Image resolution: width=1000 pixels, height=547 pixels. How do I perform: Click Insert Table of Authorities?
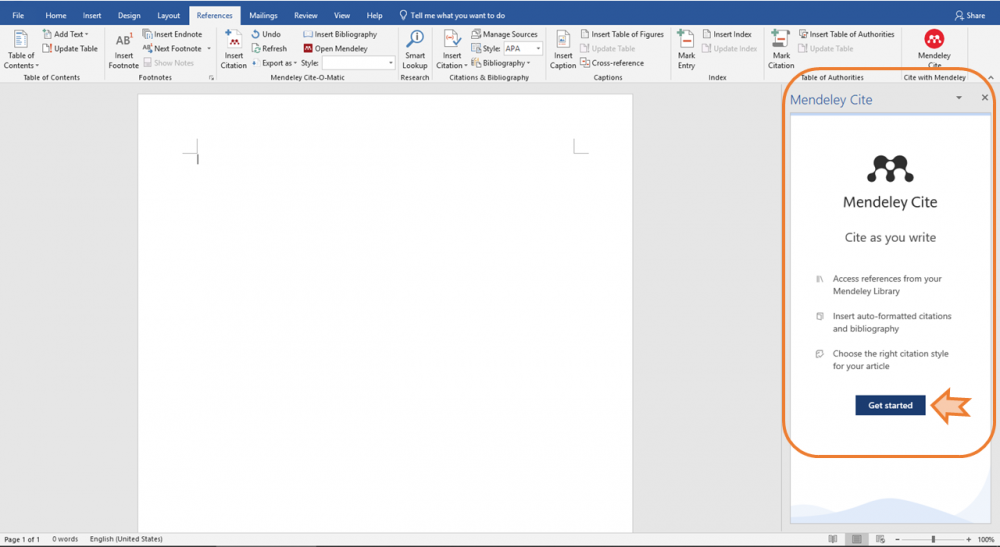[x=846, y=34]
